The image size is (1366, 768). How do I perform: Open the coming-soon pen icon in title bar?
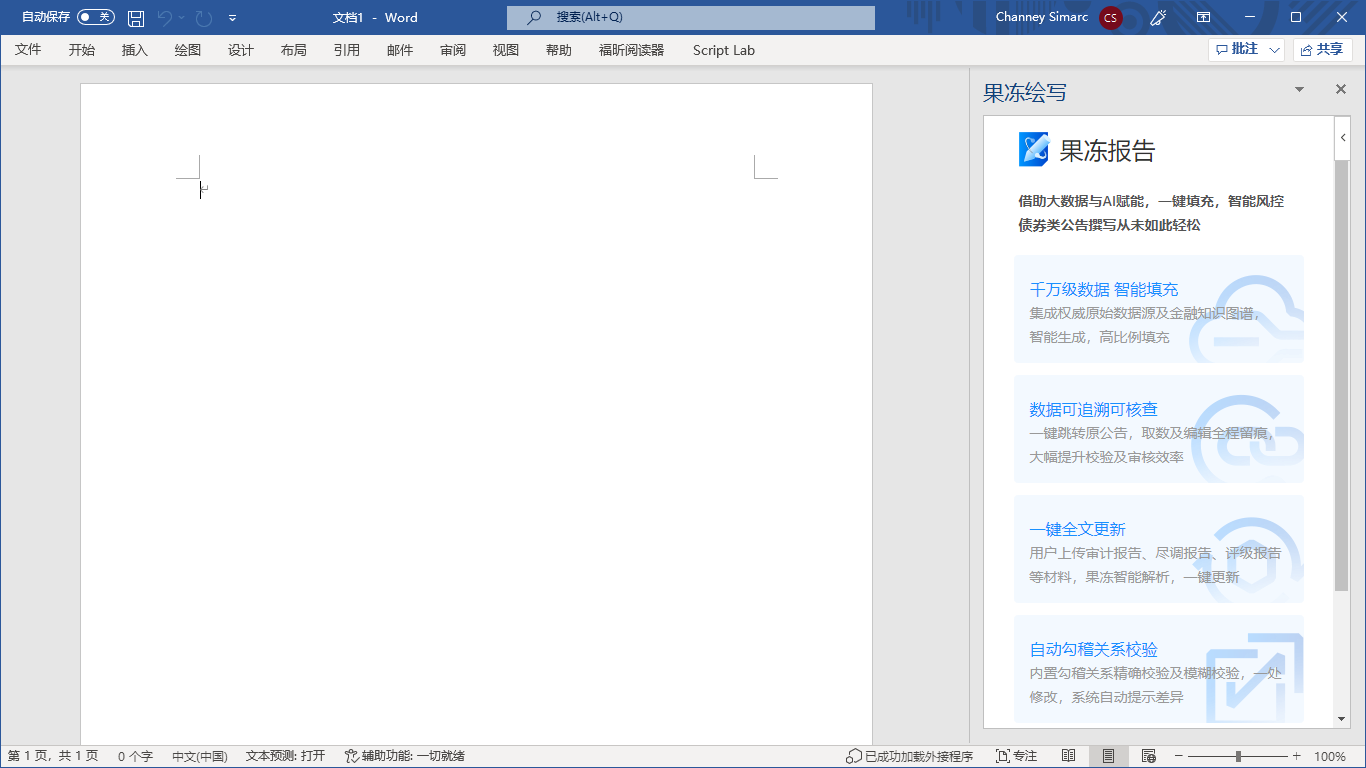tap(1158, 17)
